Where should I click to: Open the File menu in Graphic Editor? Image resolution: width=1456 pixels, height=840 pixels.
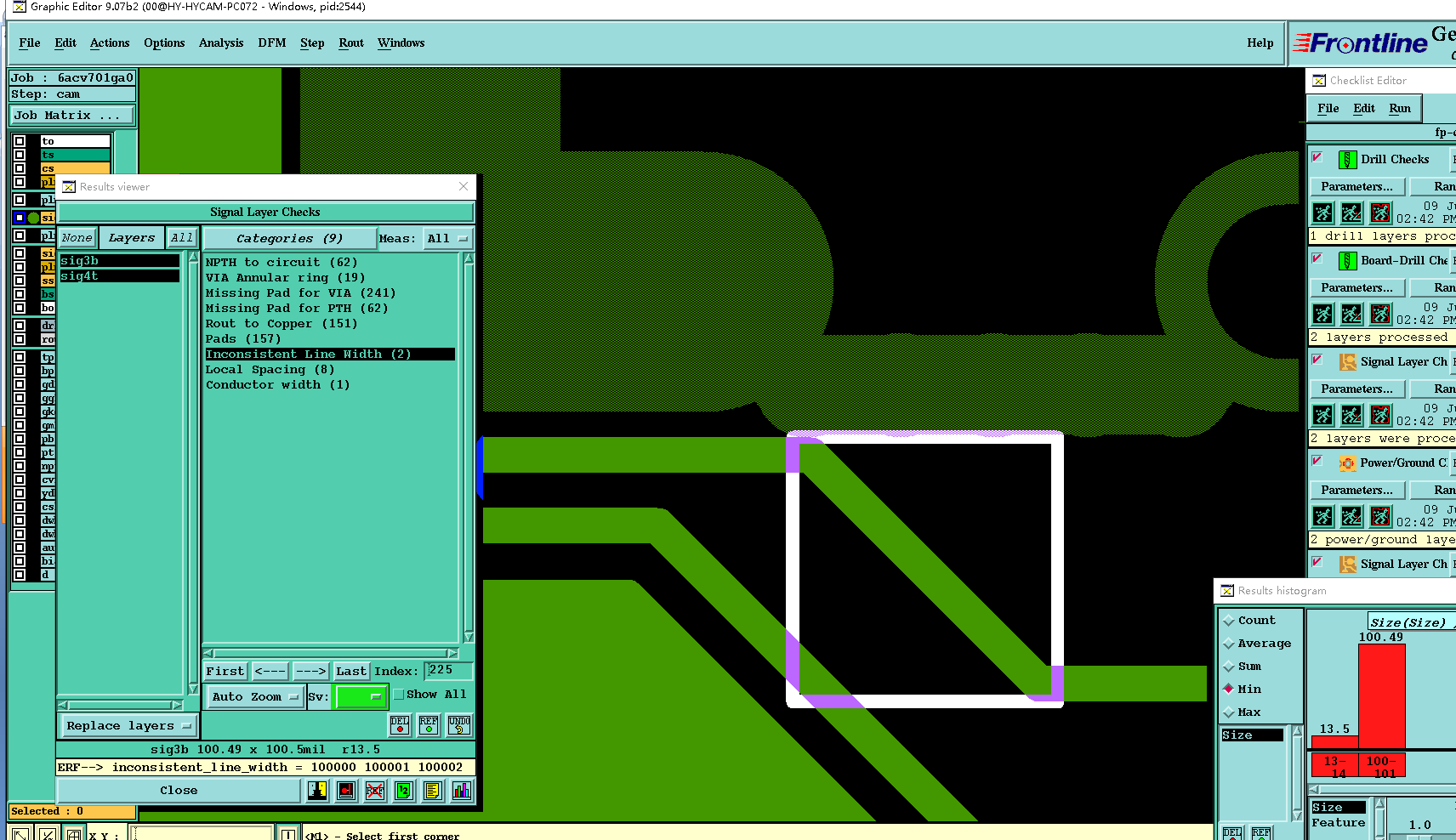tap(30, 43)
